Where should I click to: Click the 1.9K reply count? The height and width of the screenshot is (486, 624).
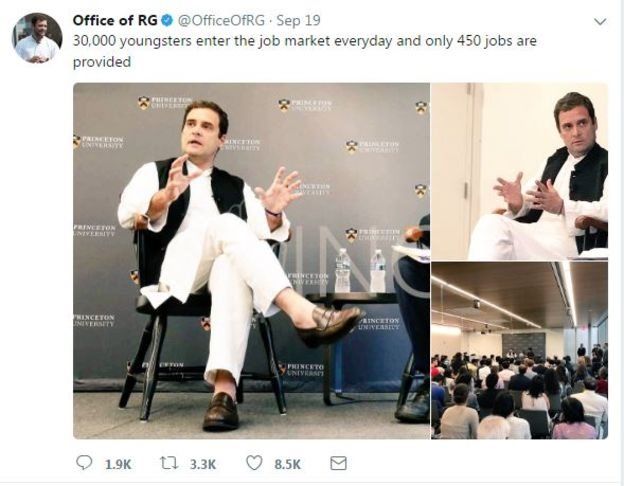117,464
